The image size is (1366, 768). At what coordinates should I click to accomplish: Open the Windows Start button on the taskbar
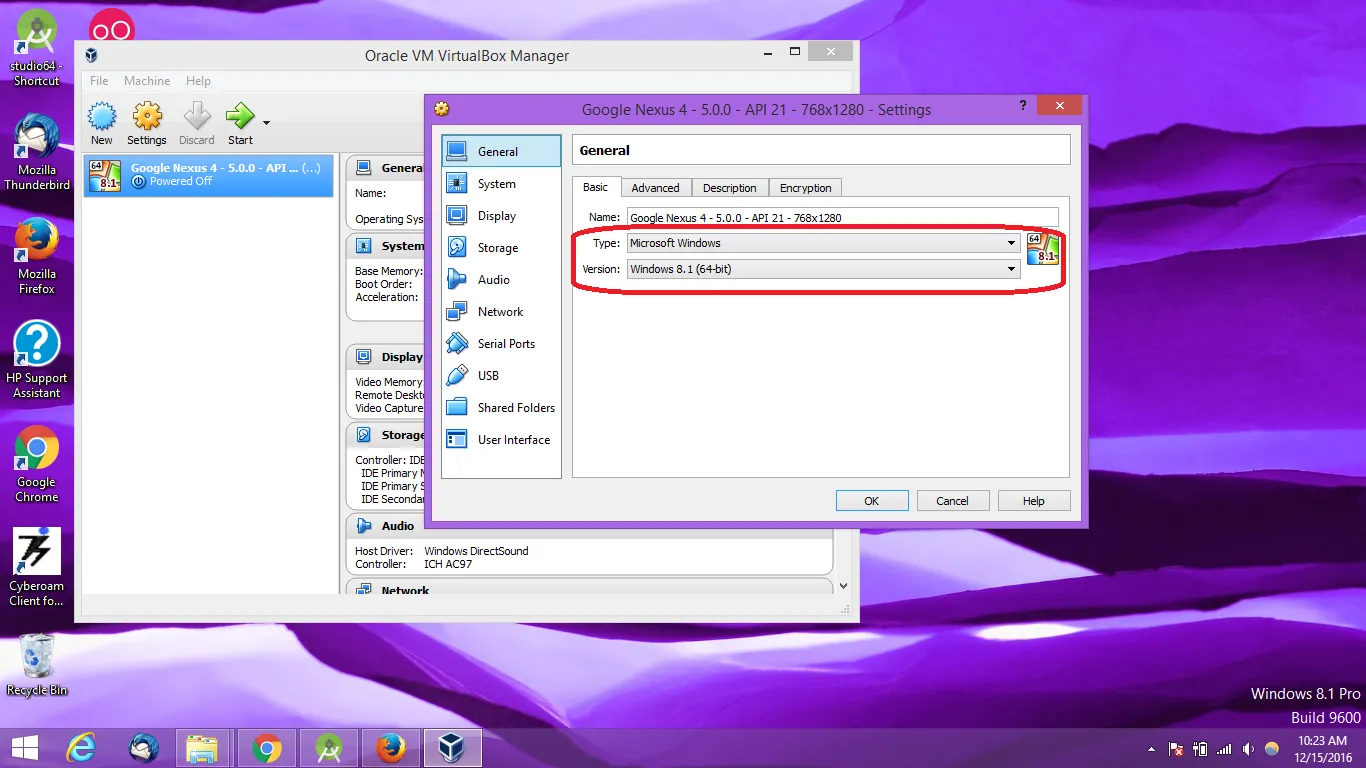click(x=25, y=748)
